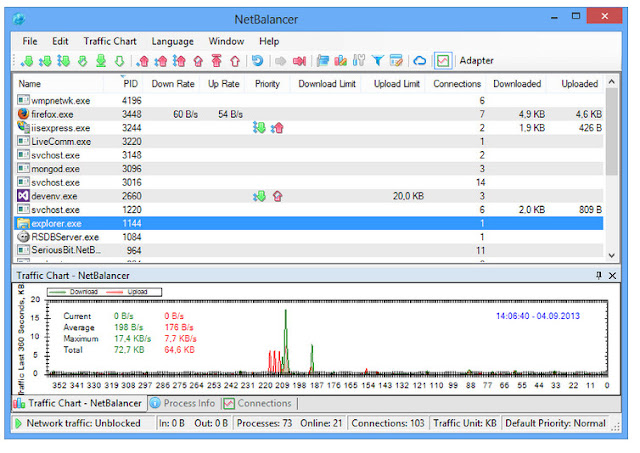Viewport: 640px width, 453px height.
Task: Click the limit download green bar-arrow icon
Action: click(x=101, y=61)
